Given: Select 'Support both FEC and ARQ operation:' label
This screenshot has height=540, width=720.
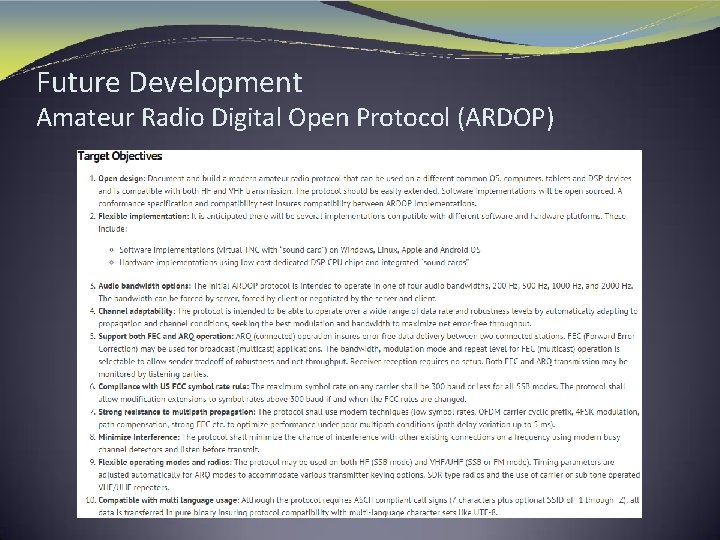Looking at the screenshot, I should click(x=166, y=336).
